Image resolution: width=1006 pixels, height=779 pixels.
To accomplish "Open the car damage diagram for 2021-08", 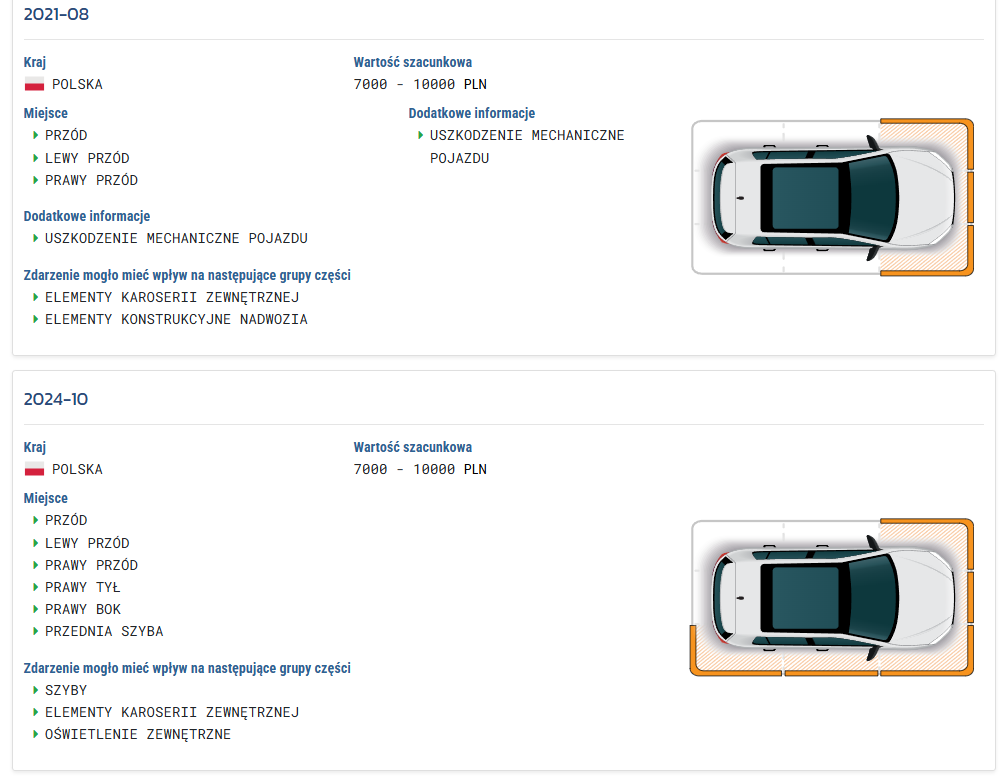I will pos(831,197).
